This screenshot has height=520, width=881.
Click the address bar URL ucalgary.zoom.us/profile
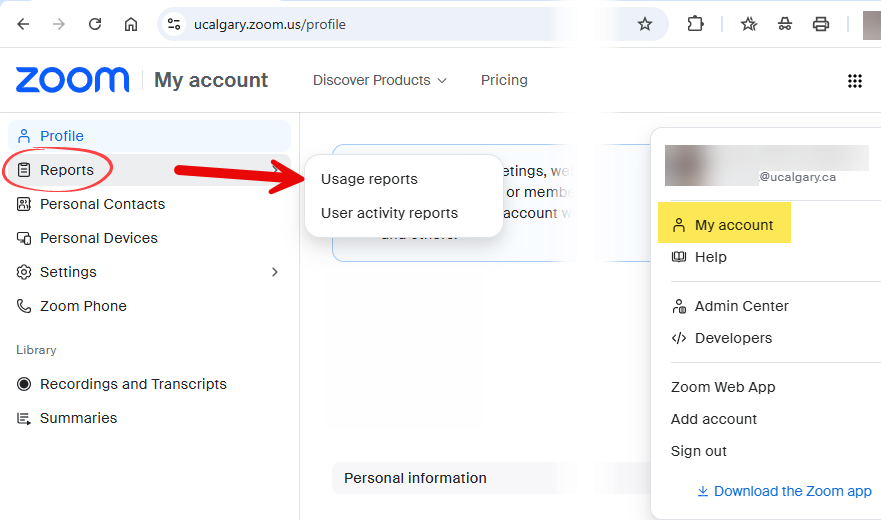[270, 24]
